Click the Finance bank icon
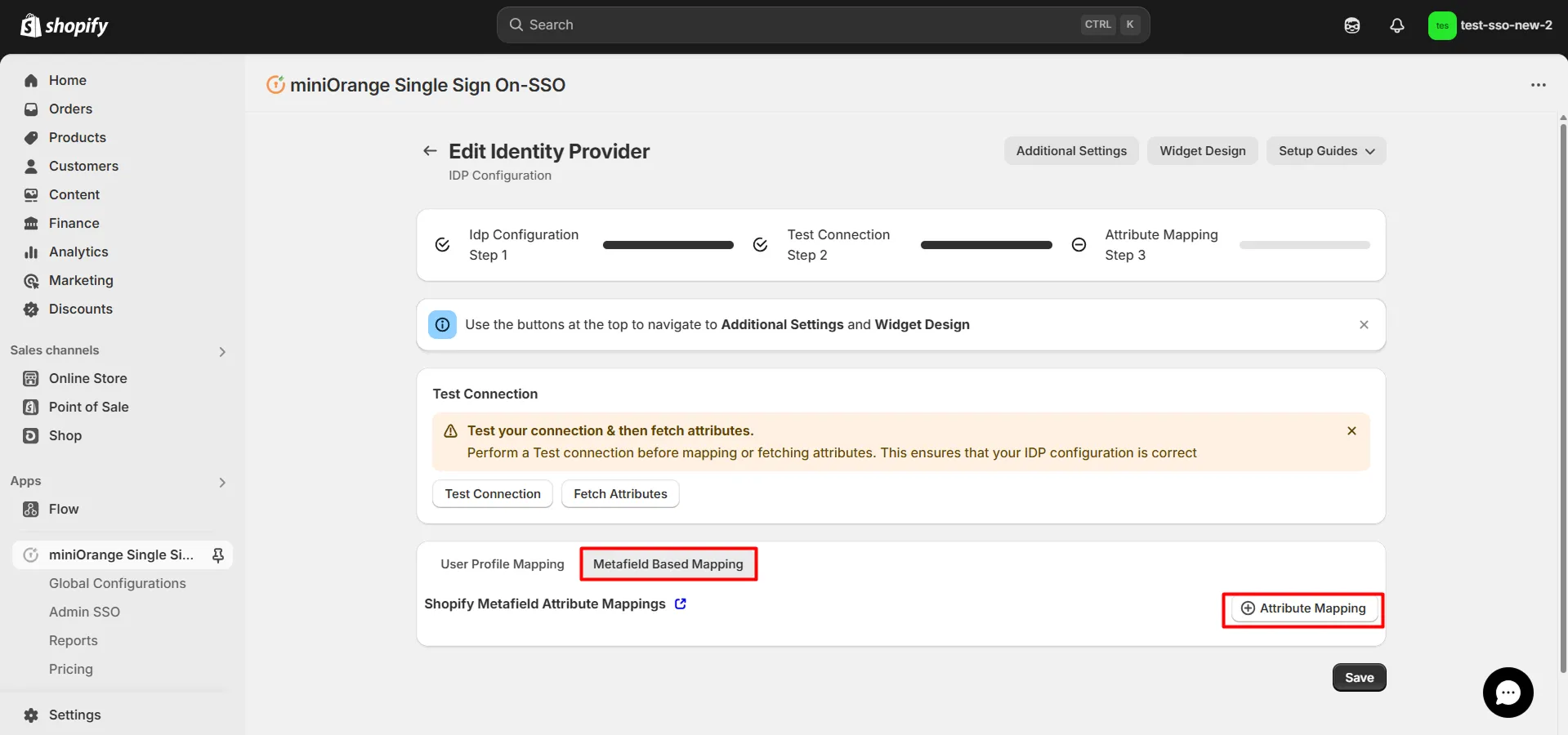Image resolution: width=1568 pixels, height=735 pixels. click(31, 223)
